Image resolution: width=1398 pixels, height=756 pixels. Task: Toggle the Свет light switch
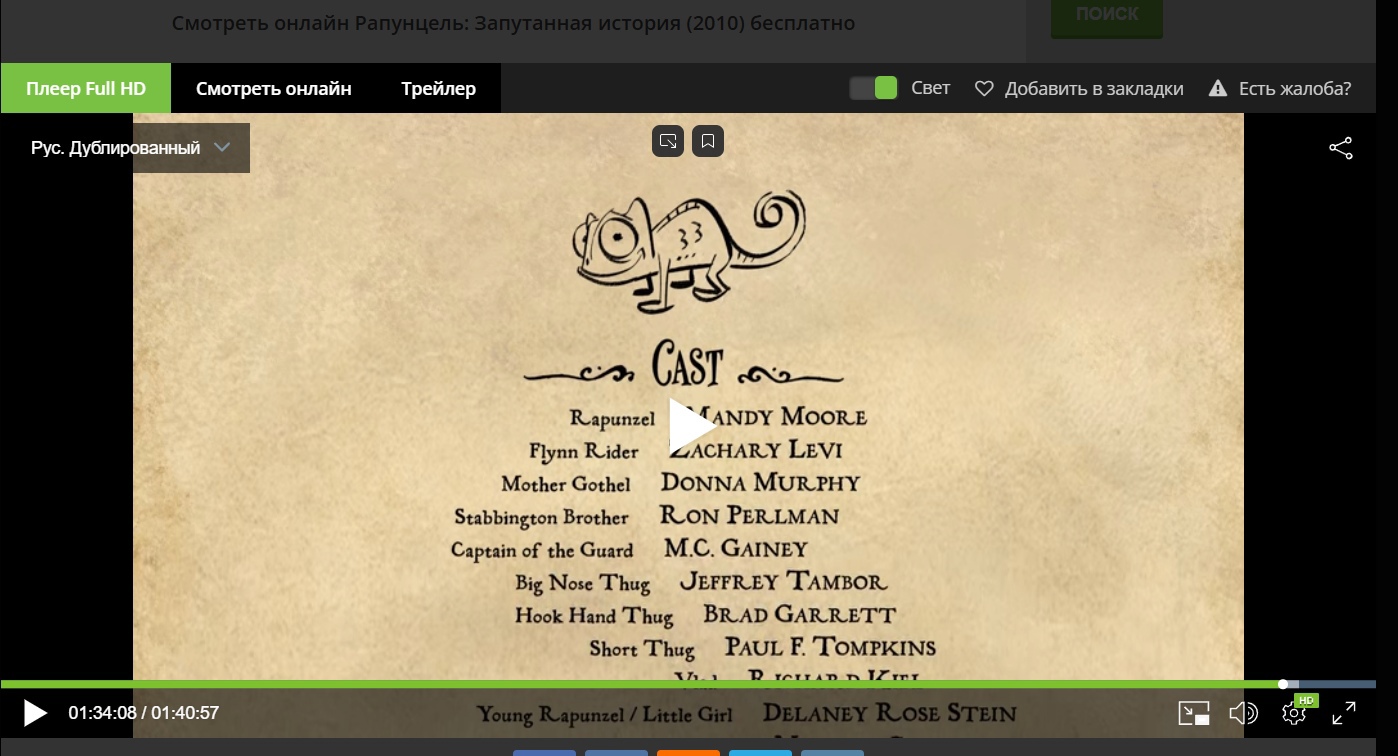[874, 88]
